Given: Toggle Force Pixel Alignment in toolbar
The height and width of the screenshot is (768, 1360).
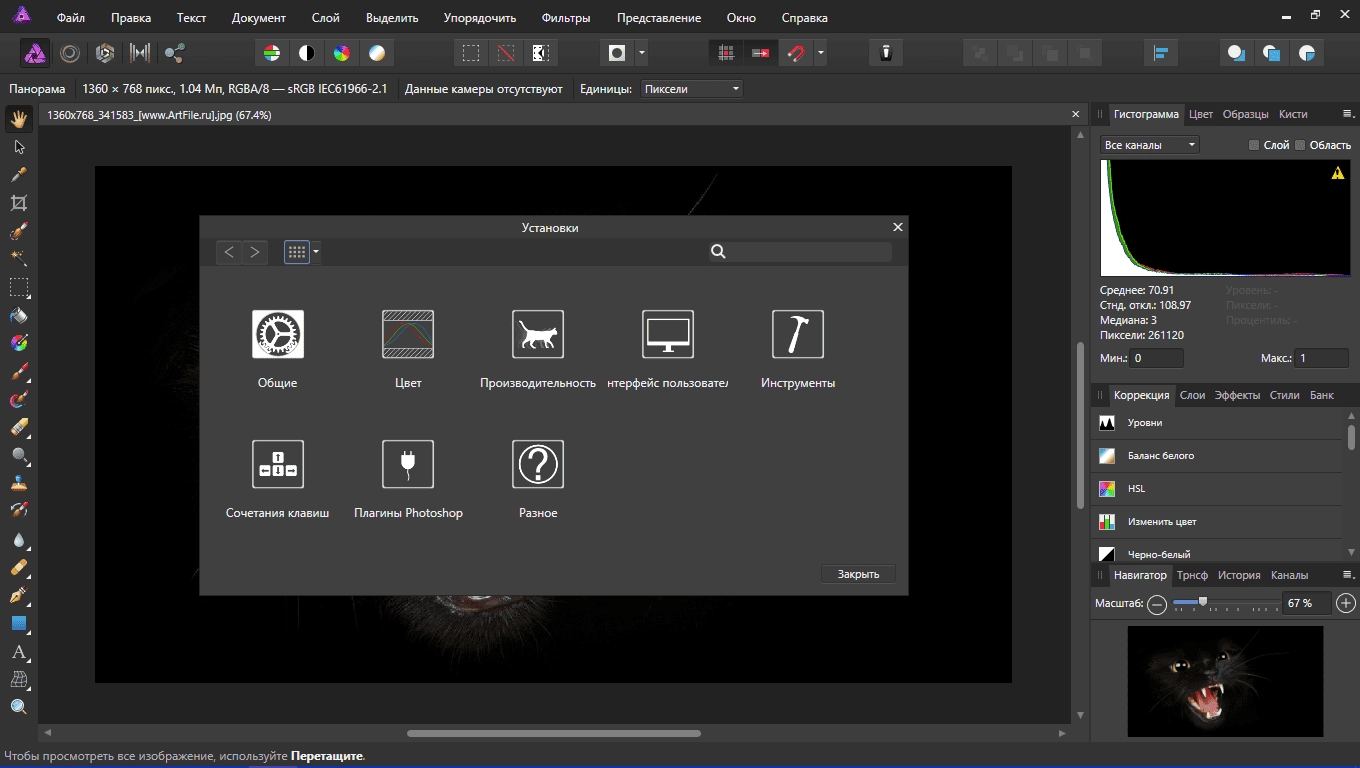Looking at the screenshot, I should click(726, 53).
